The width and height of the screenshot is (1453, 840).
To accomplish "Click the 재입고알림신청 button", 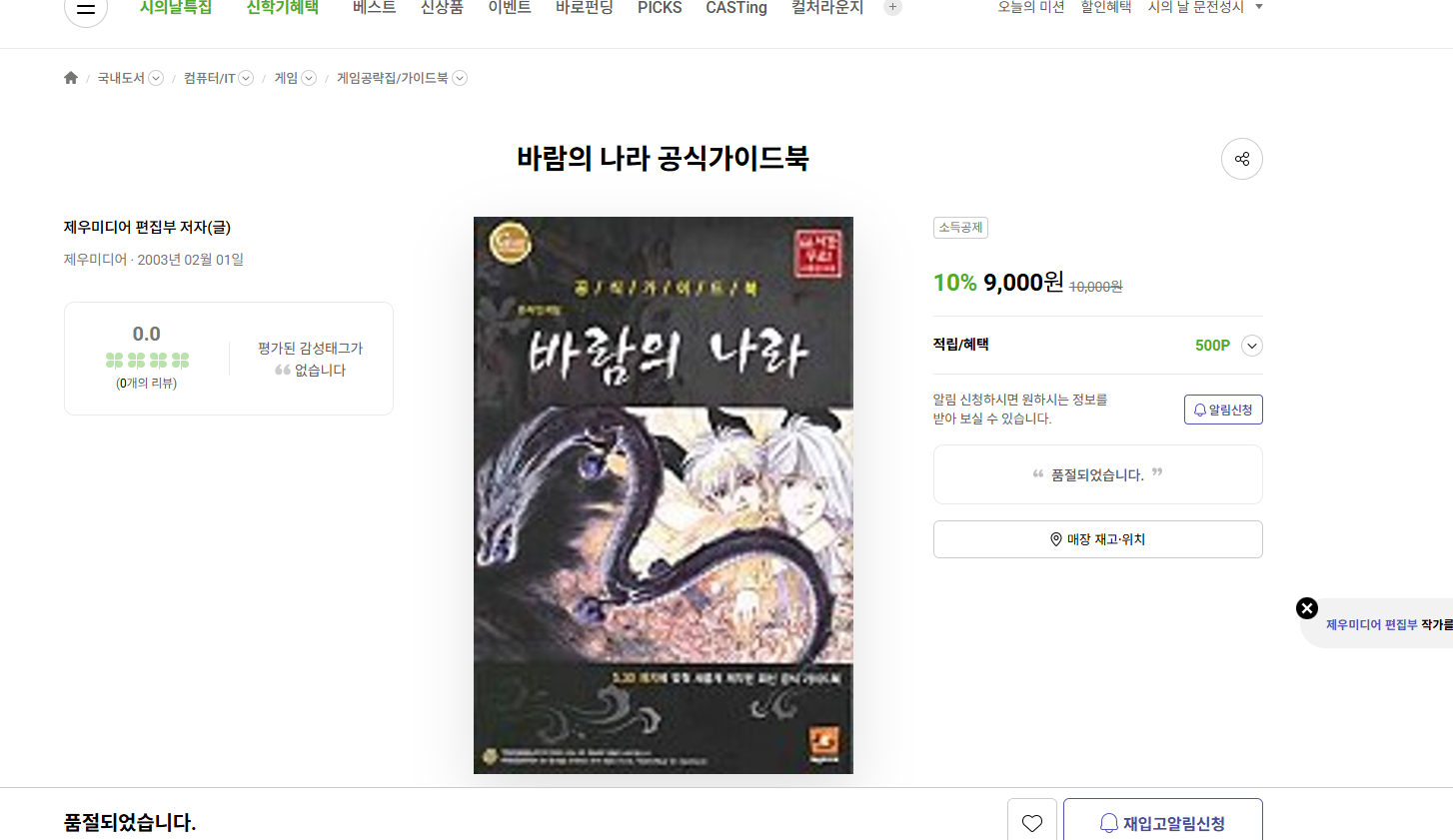I will point(1162,822).
